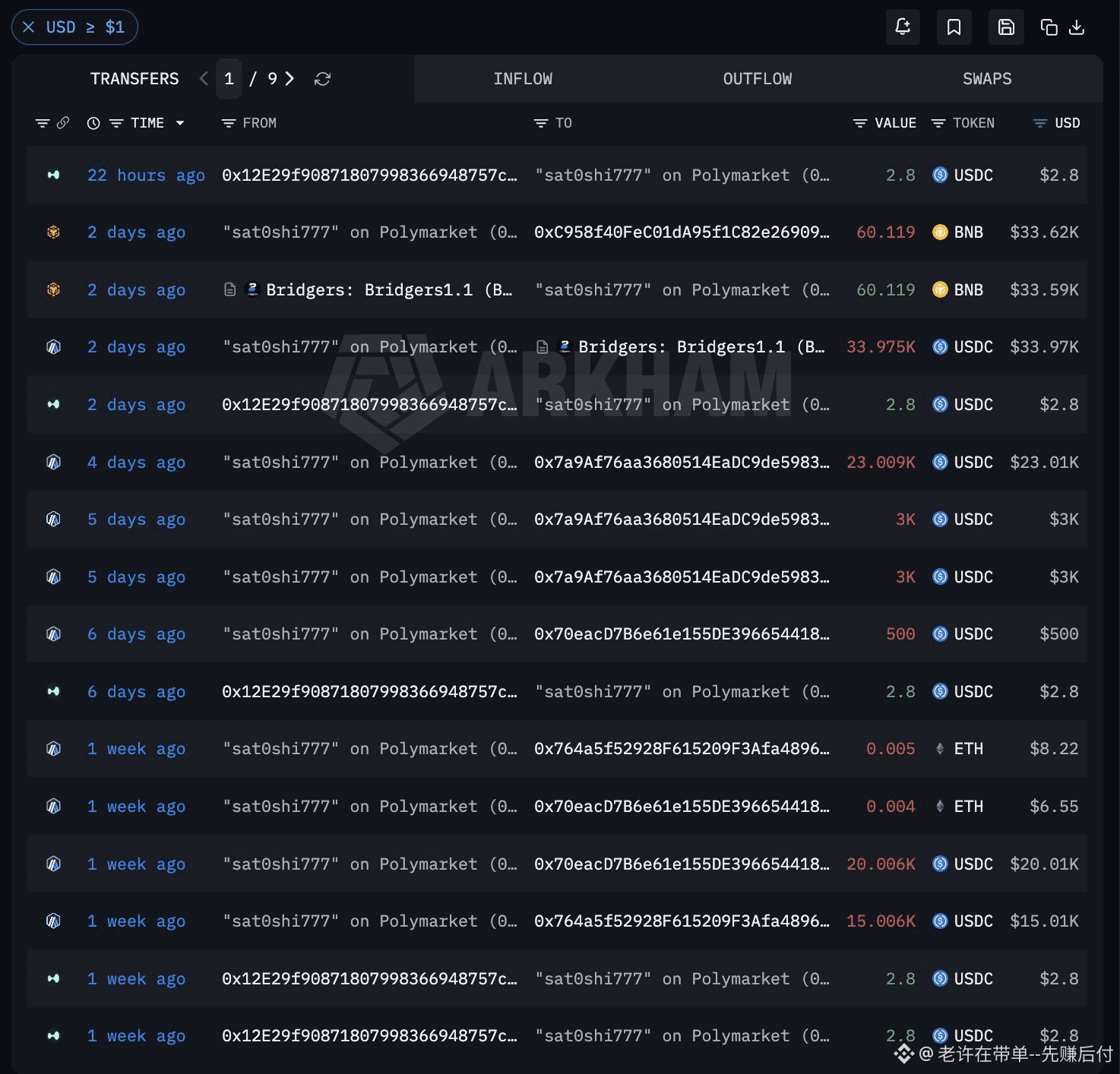Click USDC token in the $33.97K row

coord(963,347)
